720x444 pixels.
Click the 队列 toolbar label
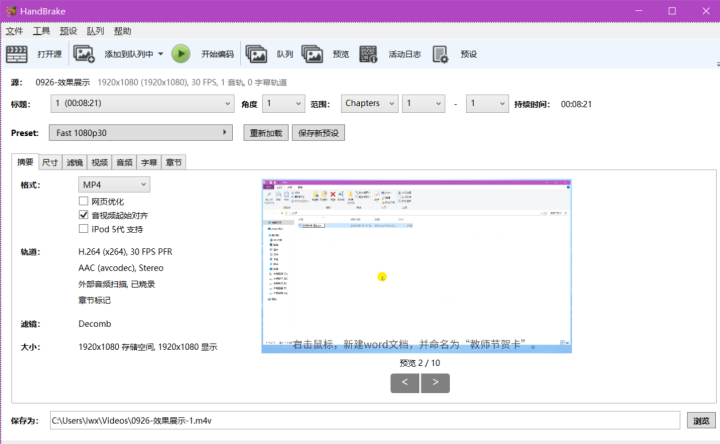[285, 54]
